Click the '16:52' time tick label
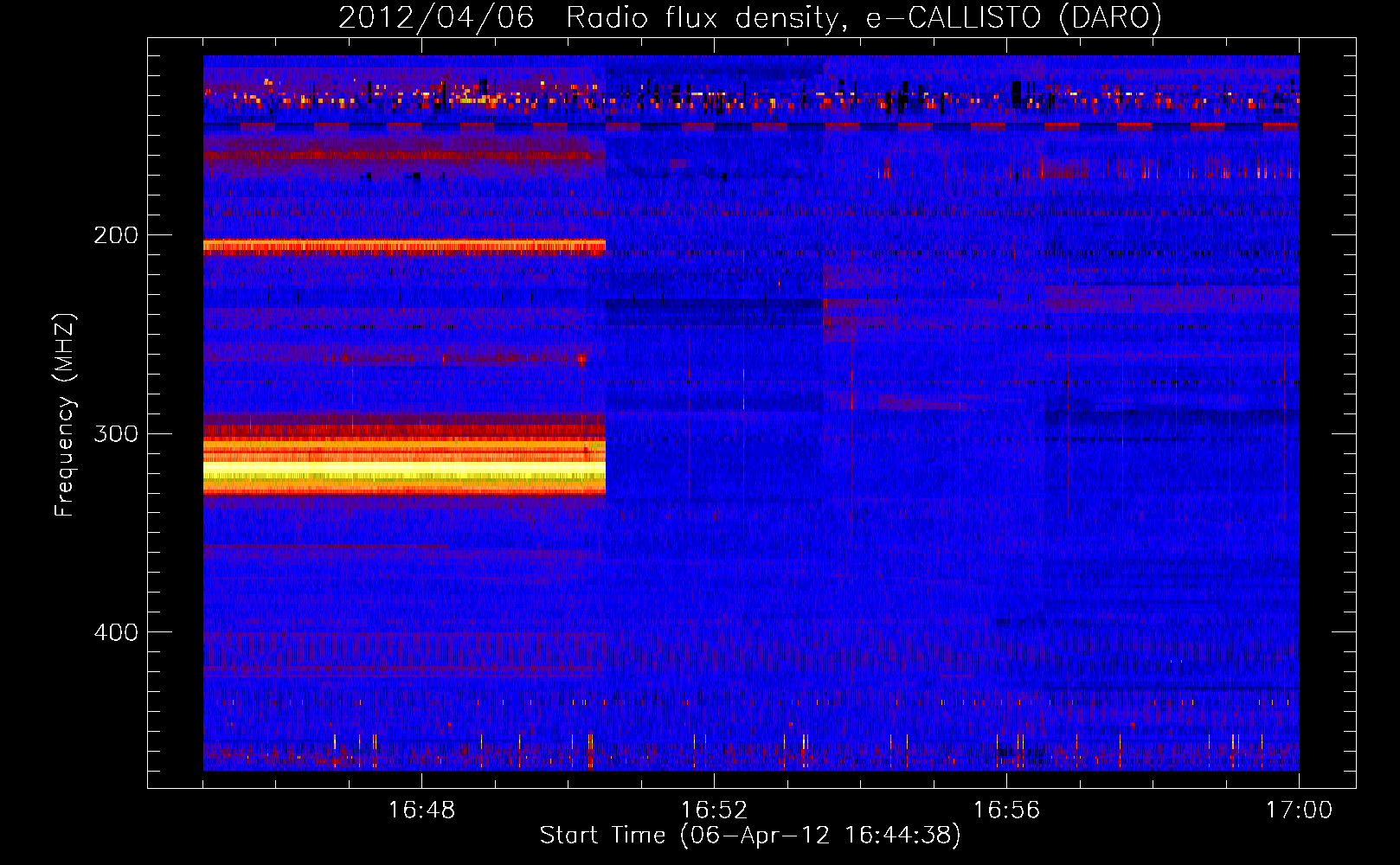Viewport: 1400px width, 865px height. coord(714,811)
